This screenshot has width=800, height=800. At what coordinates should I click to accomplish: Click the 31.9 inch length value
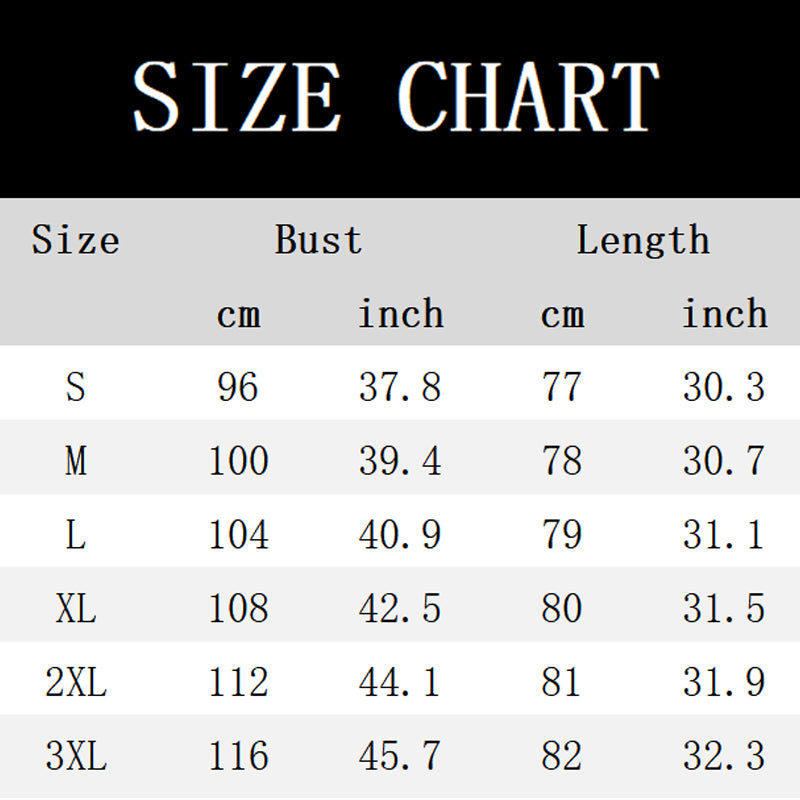click(724, 683)
